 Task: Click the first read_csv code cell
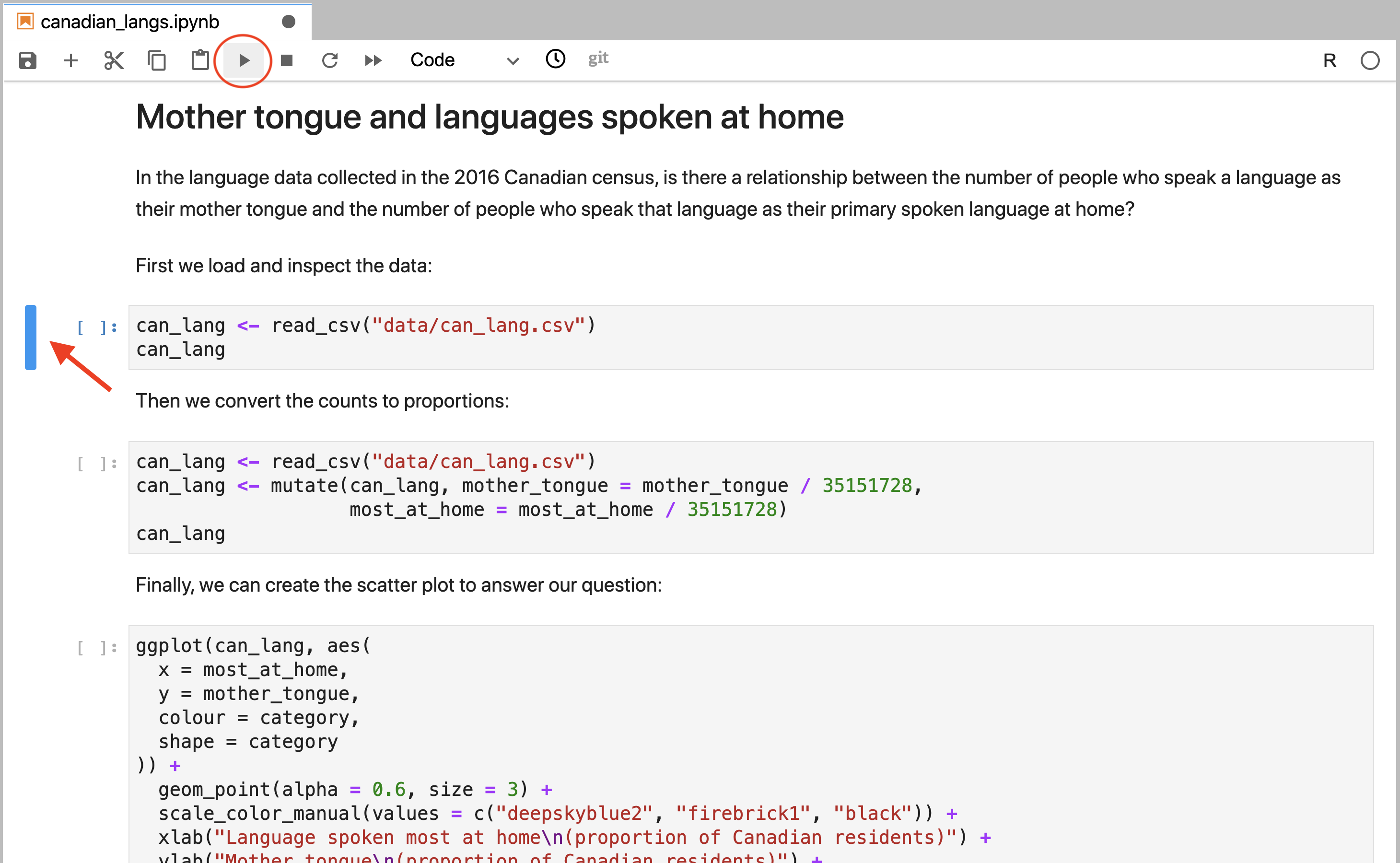pyautogui.click(x=750, y=338)
